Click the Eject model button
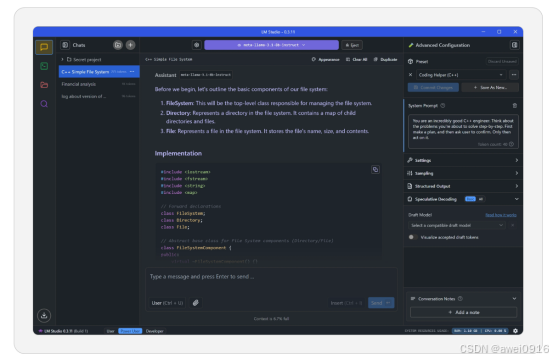 tap(352, 45)
